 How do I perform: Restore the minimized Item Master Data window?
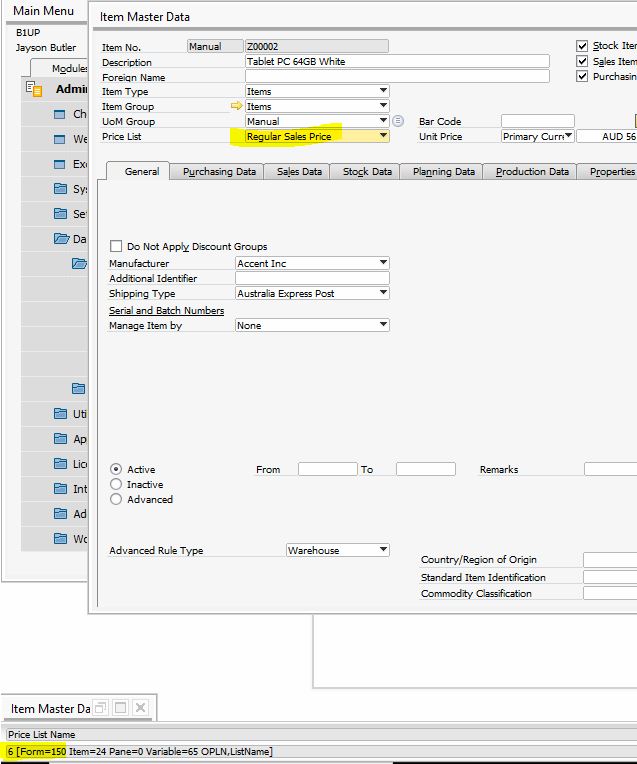(x=100, y=708)
